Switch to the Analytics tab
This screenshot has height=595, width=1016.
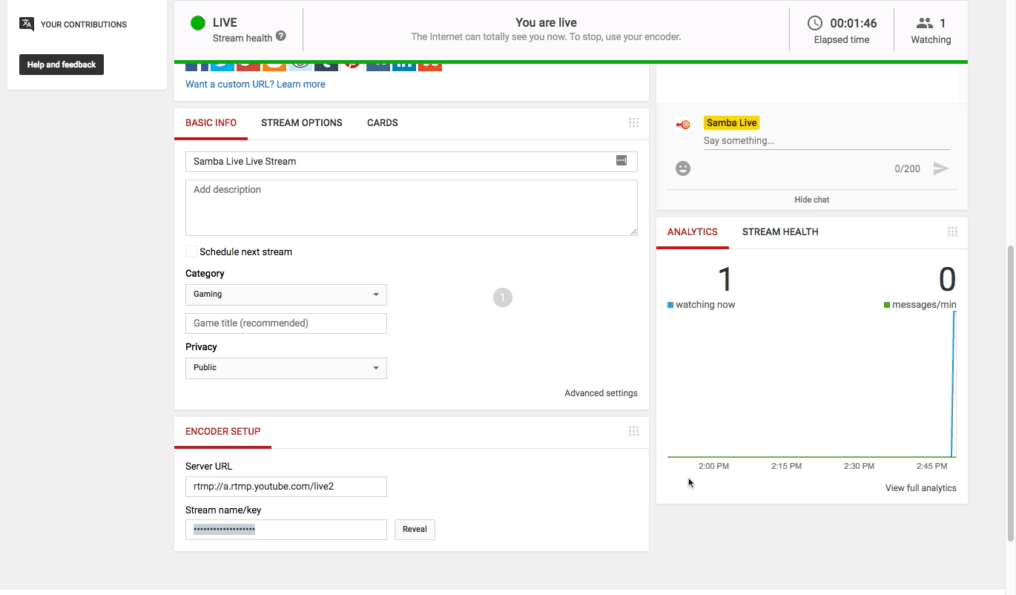(692, 232)
